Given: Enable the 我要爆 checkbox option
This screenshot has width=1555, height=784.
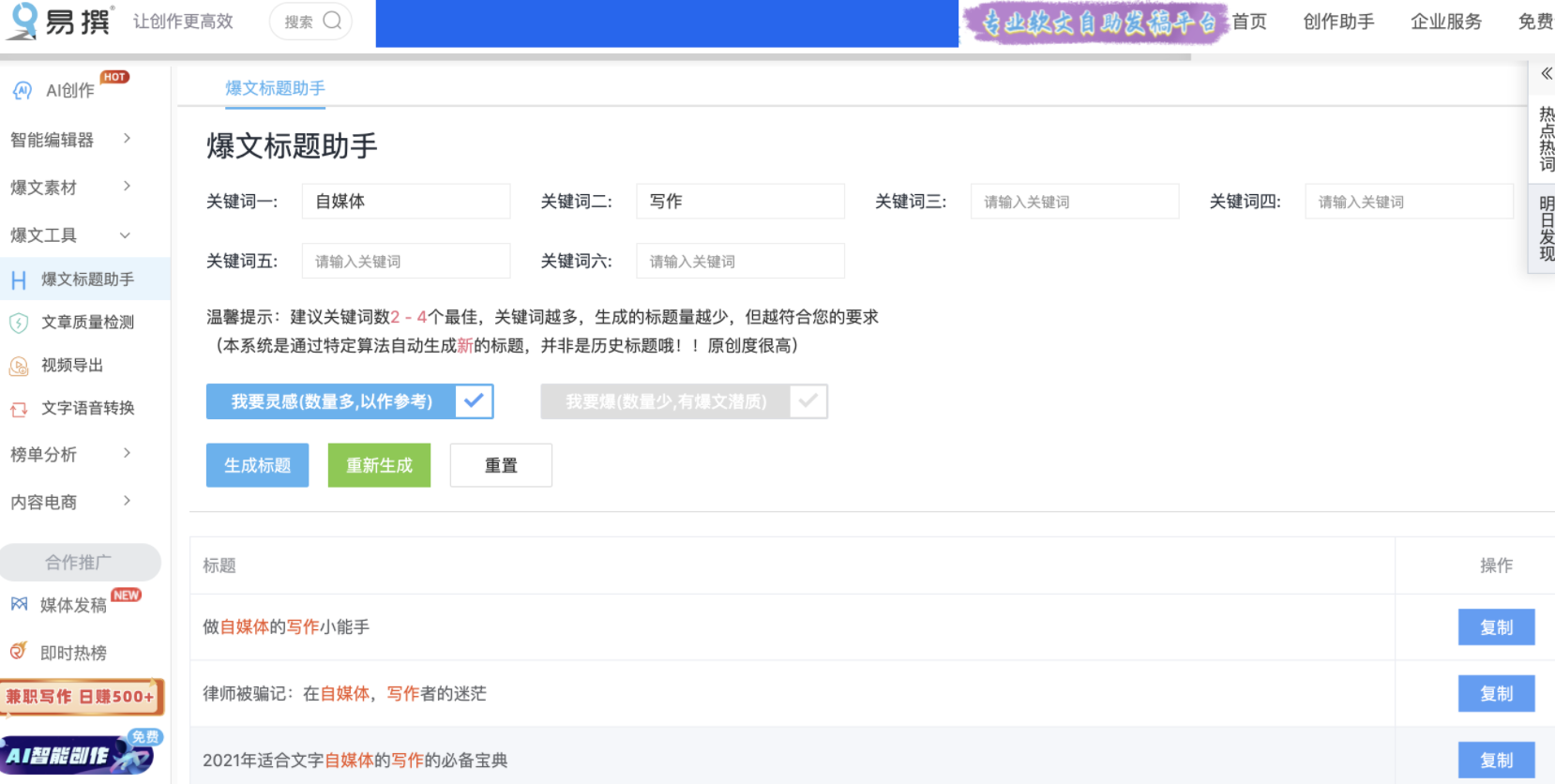Looking at the screenshot, I should tap(808, 401).
